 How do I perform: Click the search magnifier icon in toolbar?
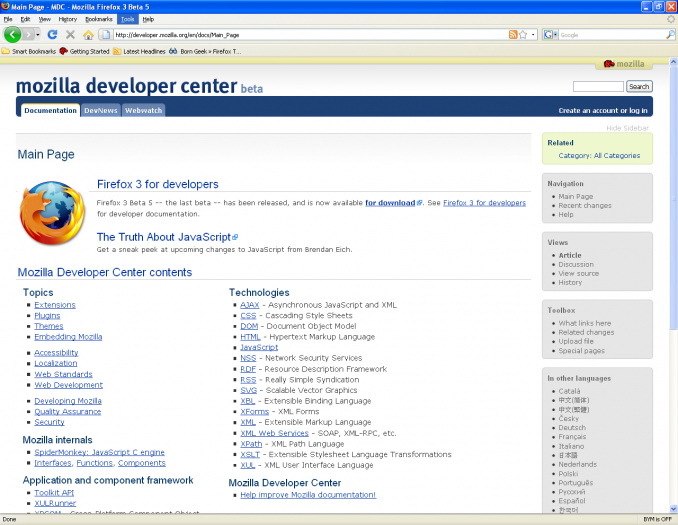(x=670, y=35)
